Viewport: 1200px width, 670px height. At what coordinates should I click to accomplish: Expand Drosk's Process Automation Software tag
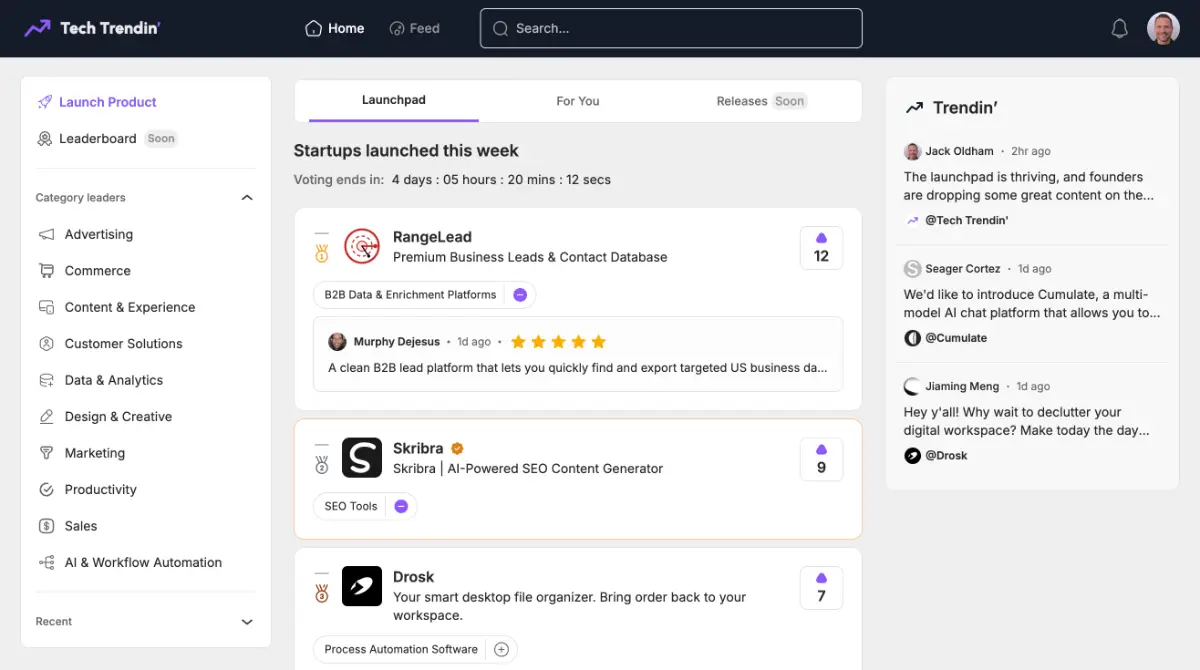(502, 649)
